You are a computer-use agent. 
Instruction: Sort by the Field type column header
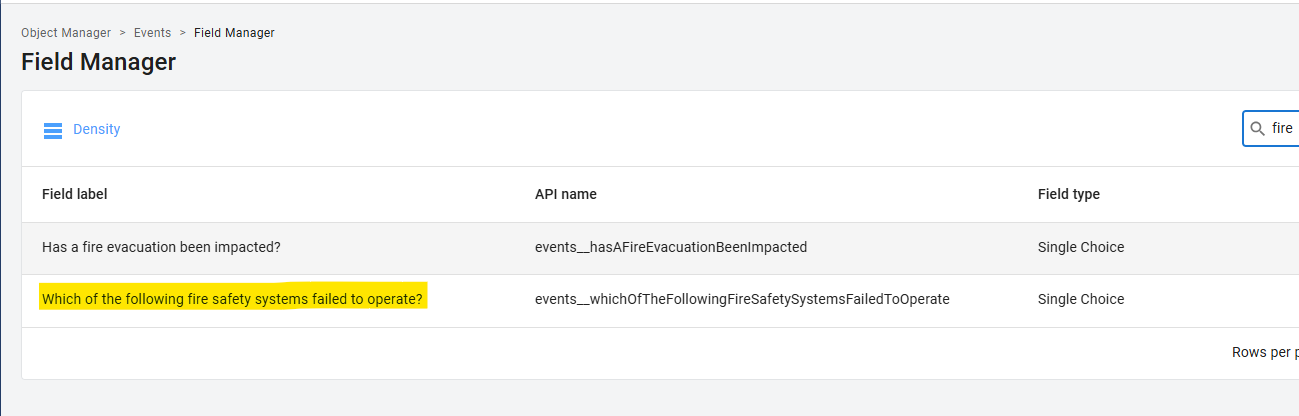click(1069, 194)
